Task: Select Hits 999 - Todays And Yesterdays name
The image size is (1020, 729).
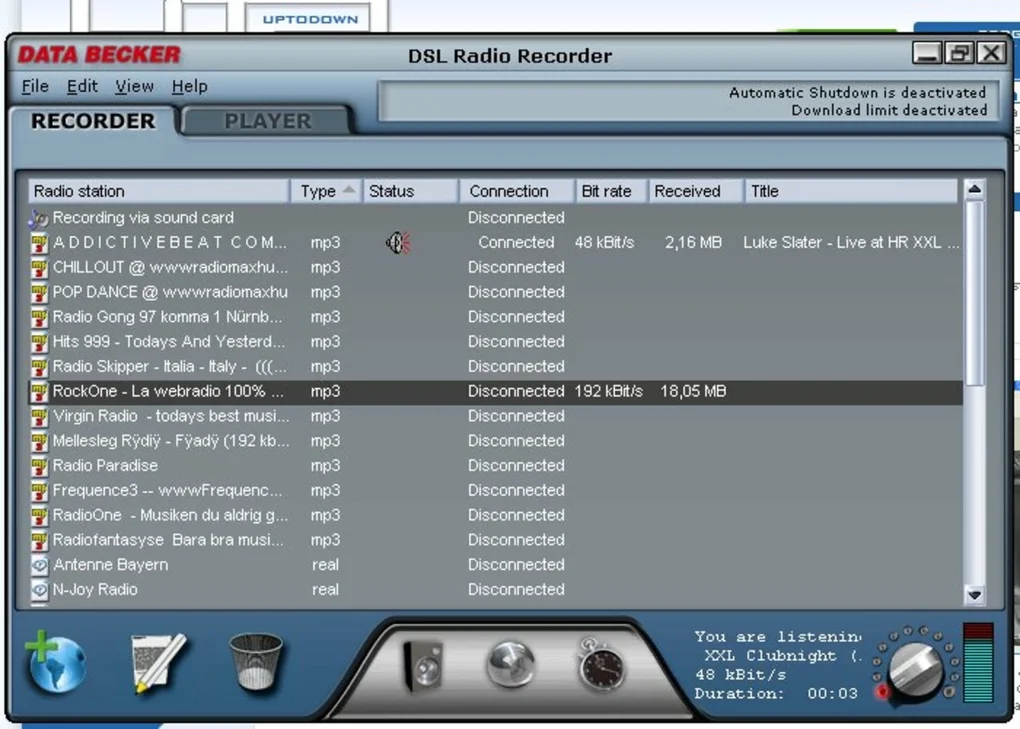Action: click(168, 342)
